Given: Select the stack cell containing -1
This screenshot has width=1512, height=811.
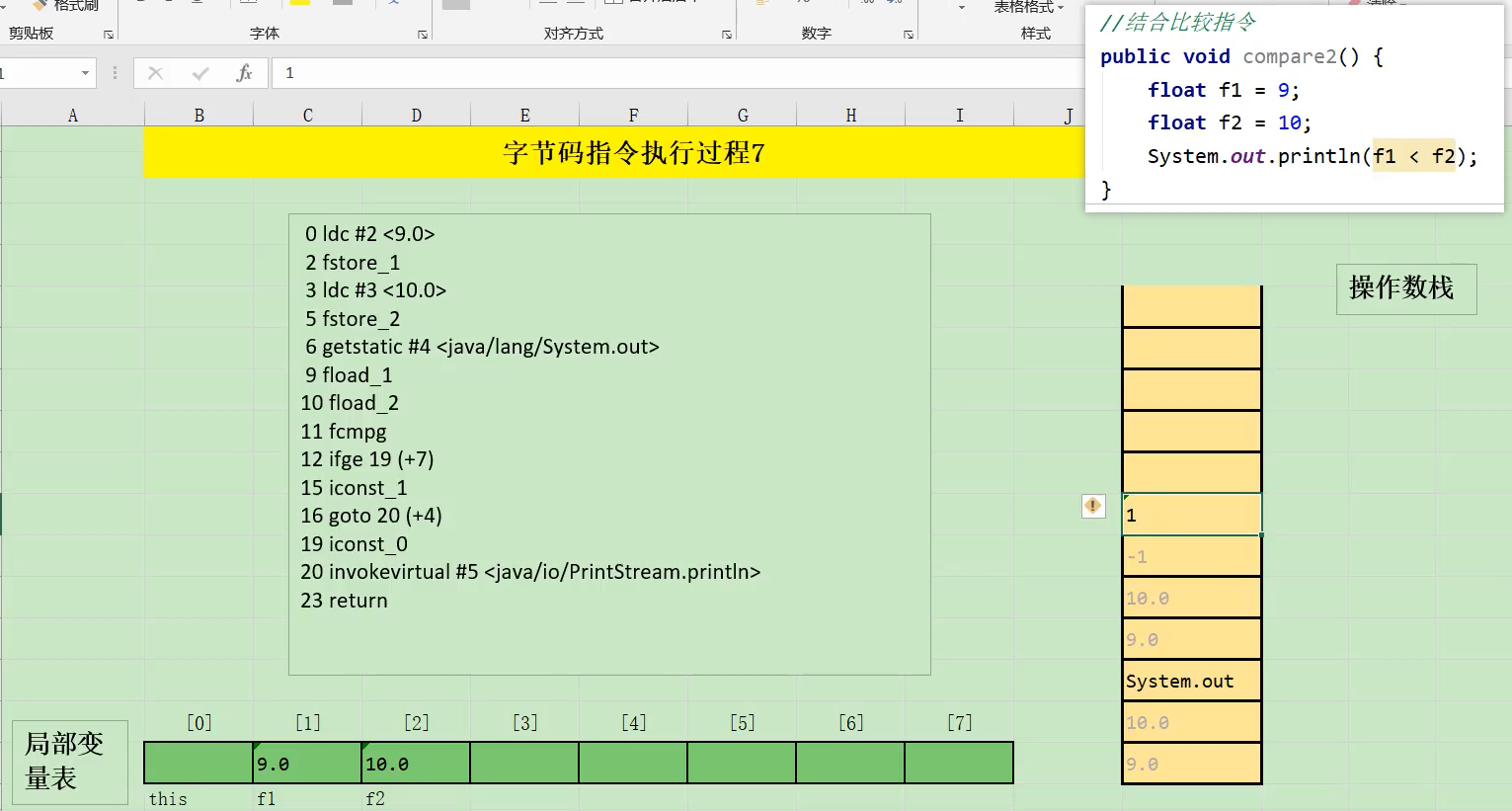Looking at the screenshot, I should click(1192, 556).
